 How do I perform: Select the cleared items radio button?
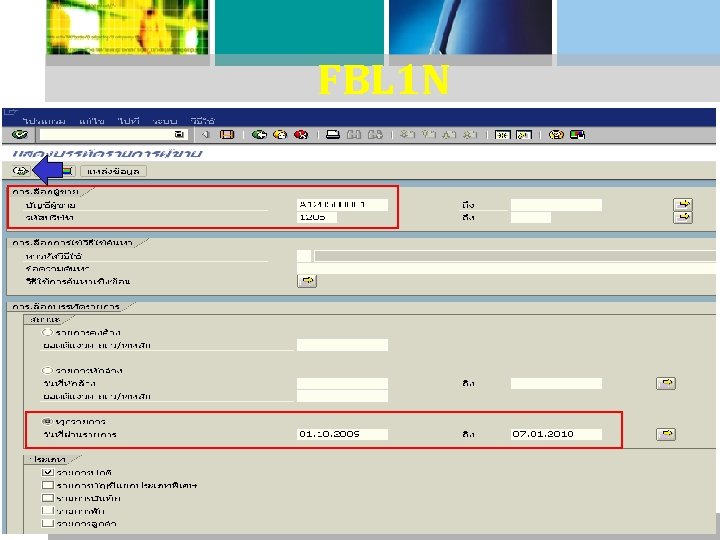point(47,370)
